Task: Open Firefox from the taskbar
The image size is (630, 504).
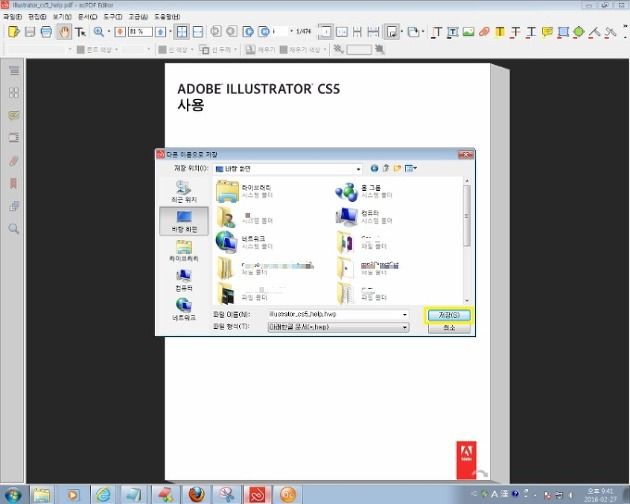Action: (196, 494)
